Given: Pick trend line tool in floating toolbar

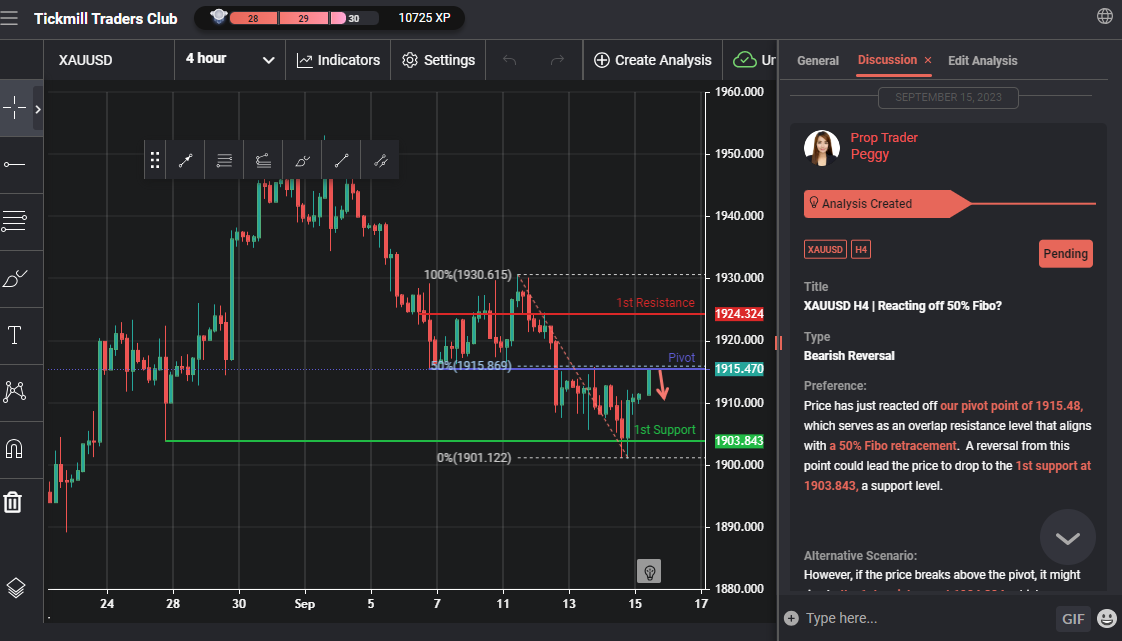Looking at the screenshot, I should pyautogui.click(x=341, y=160).
